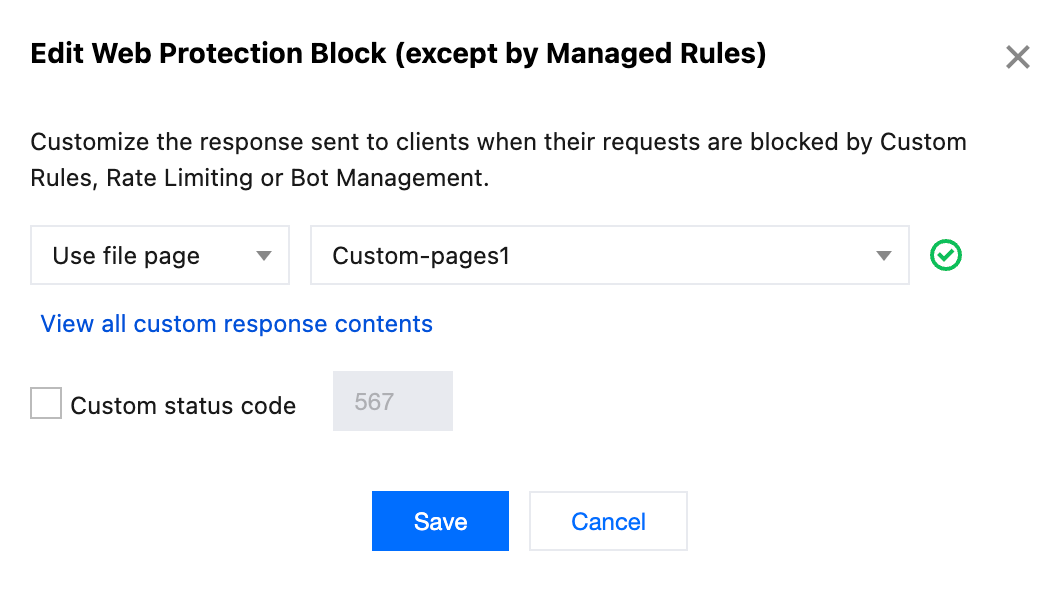Click the word "Custom" ending the first description line
1062x590 pixels.
[x=923, y=141]
